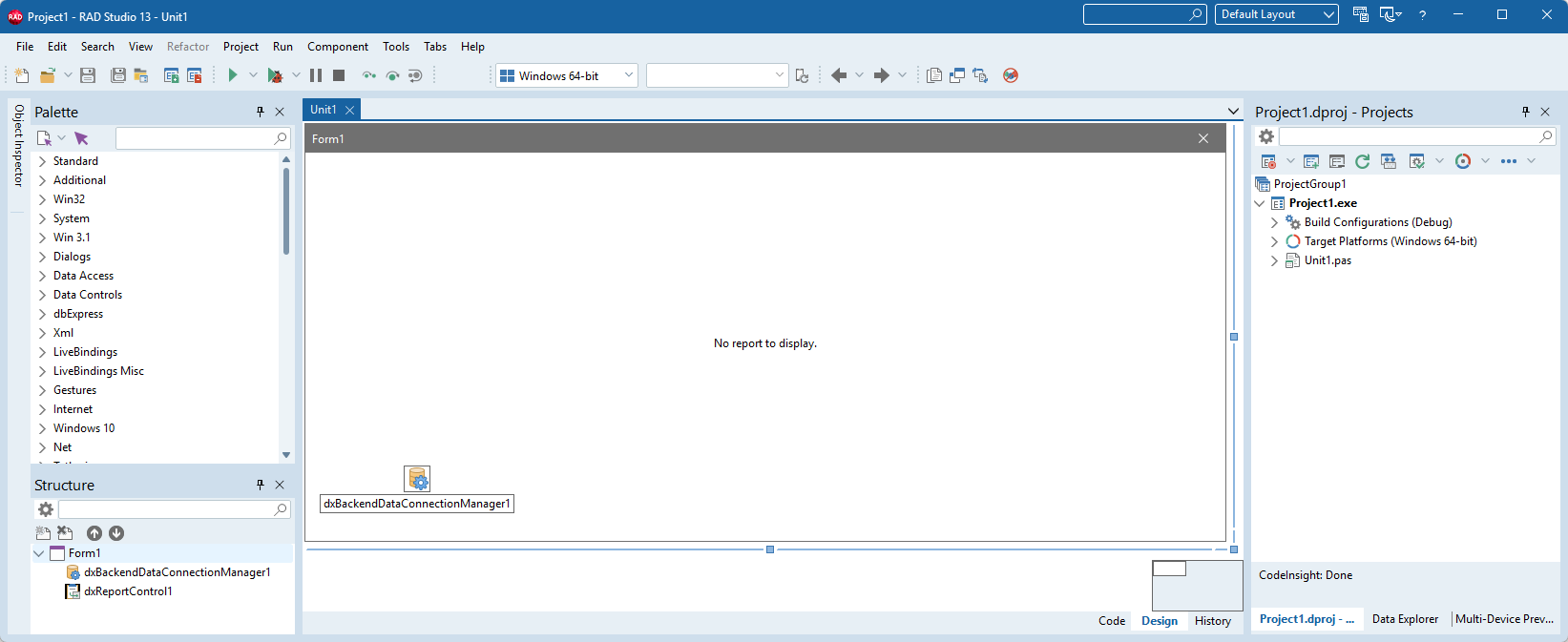Expand Build Configurations (Debug) node
The height and width of the screenshot is (642, 1568).
1274,222
